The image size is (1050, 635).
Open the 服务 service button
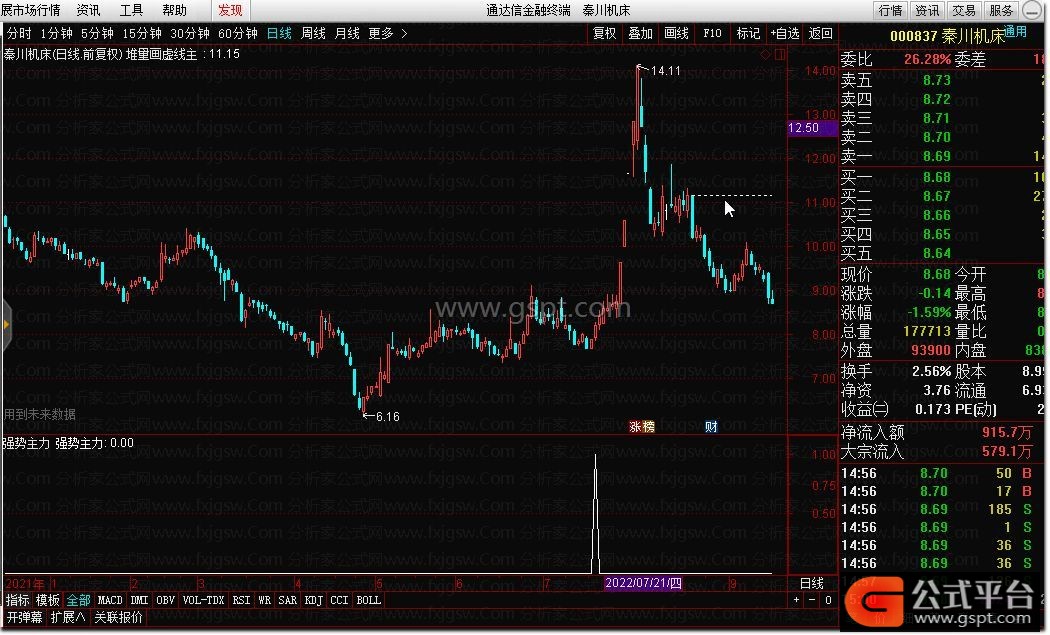pos(1001,10)
